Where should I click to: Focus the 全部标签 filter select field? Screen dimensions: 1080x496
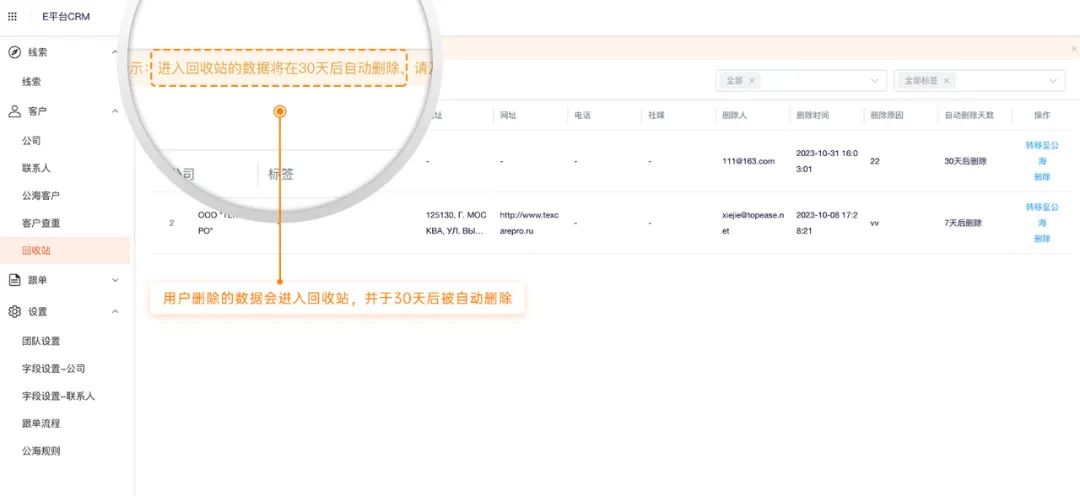click(979, 81)
